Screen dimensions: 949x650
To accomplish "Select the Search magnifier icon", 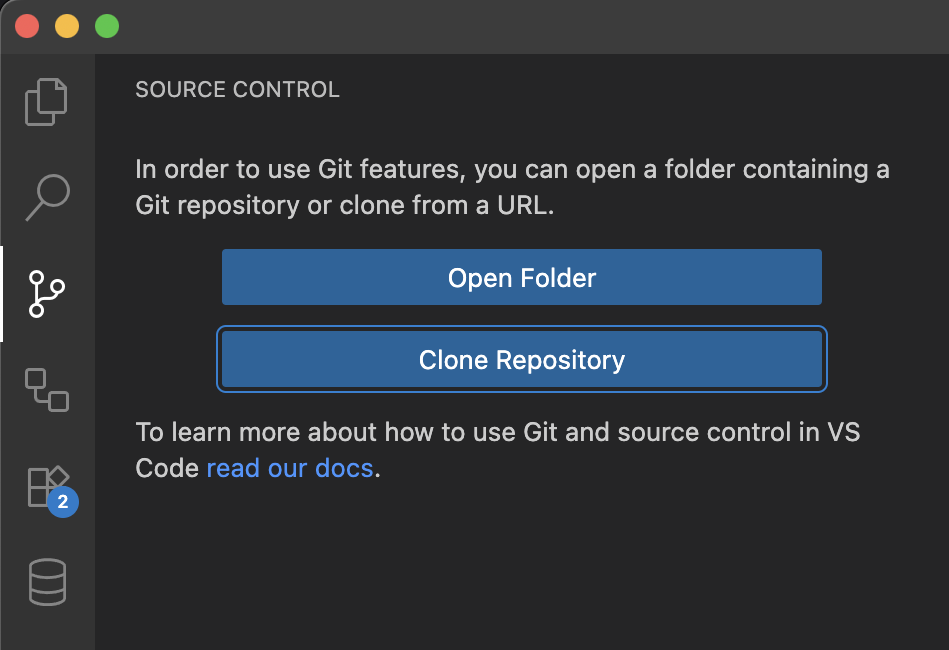I will click(x=46, y=198).
